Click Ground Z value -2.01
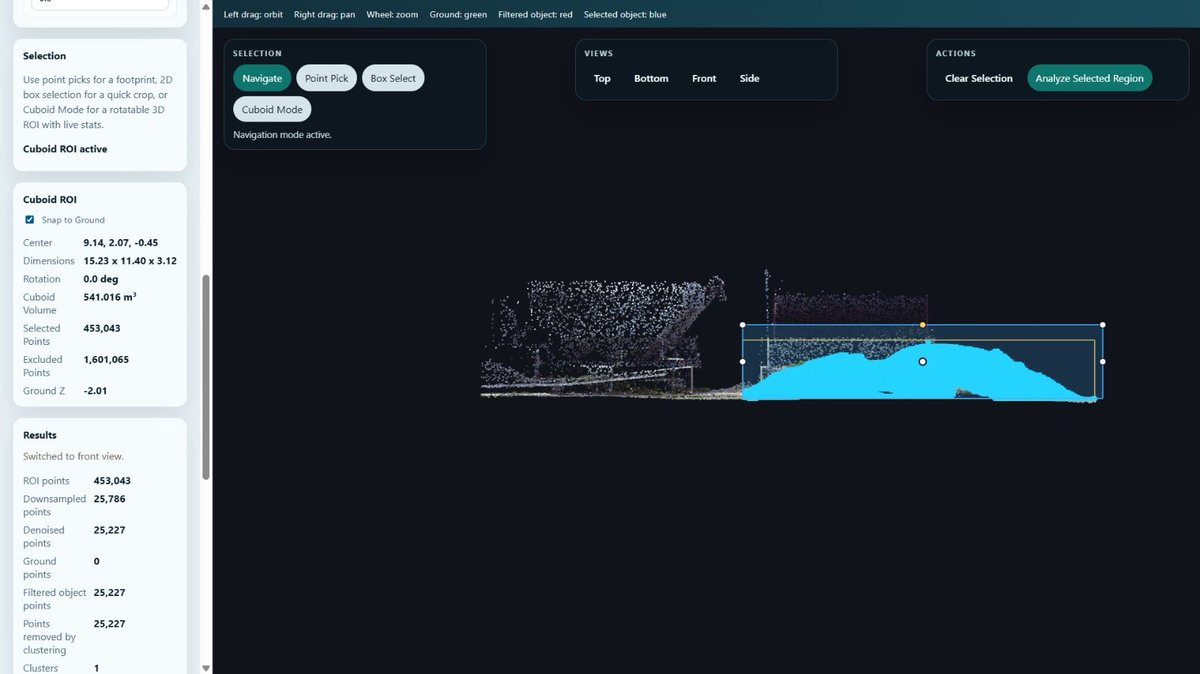Screen dimensions: 1200x674 tap(95, 391)
